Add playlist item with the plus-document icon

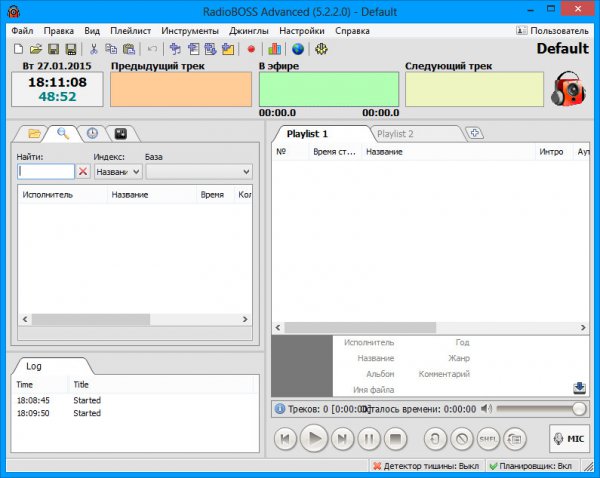(193, 49)
